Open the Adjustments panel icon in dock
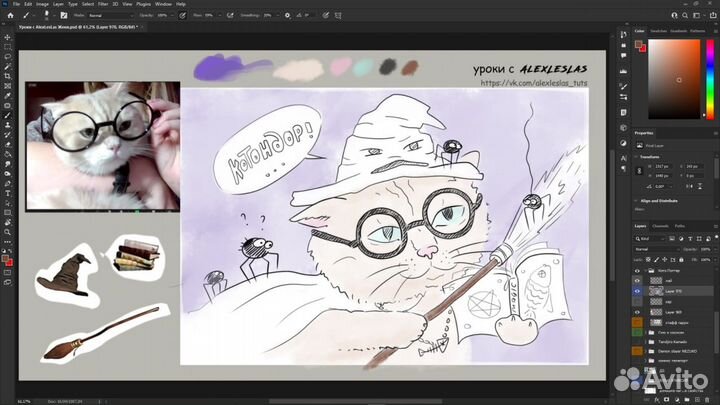 pos(623,143)
